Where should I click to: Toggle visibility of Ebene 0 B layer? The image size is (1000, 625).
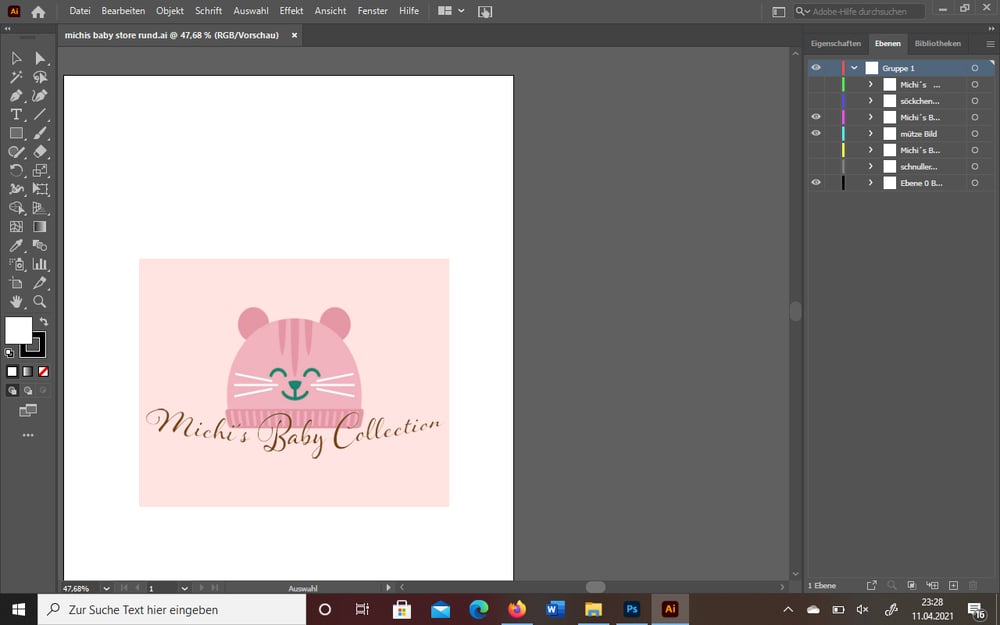coord(816,182)
